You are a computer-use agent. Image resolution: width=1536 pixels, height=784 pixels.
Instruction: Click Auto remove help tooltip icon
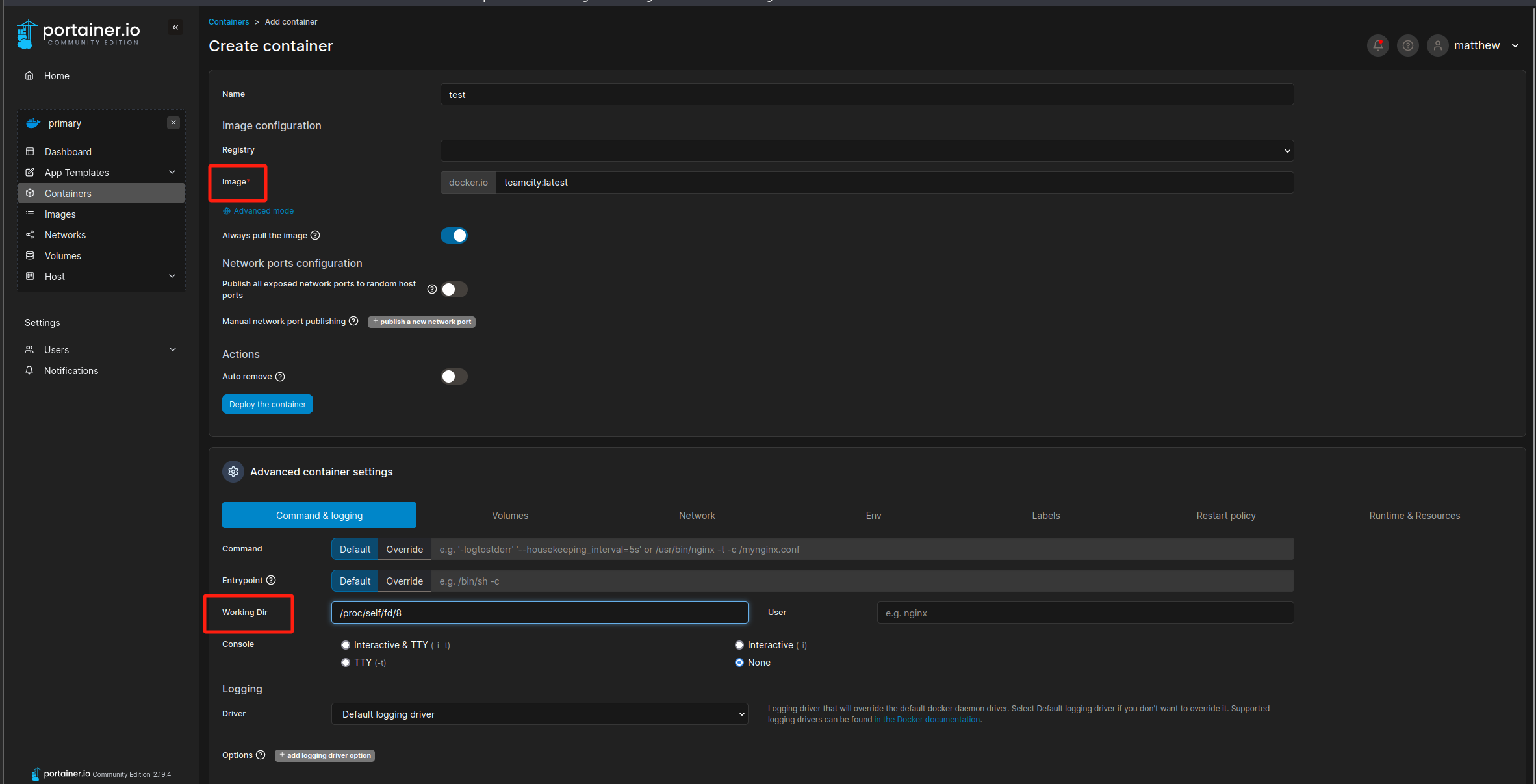(x=280, y=377)
